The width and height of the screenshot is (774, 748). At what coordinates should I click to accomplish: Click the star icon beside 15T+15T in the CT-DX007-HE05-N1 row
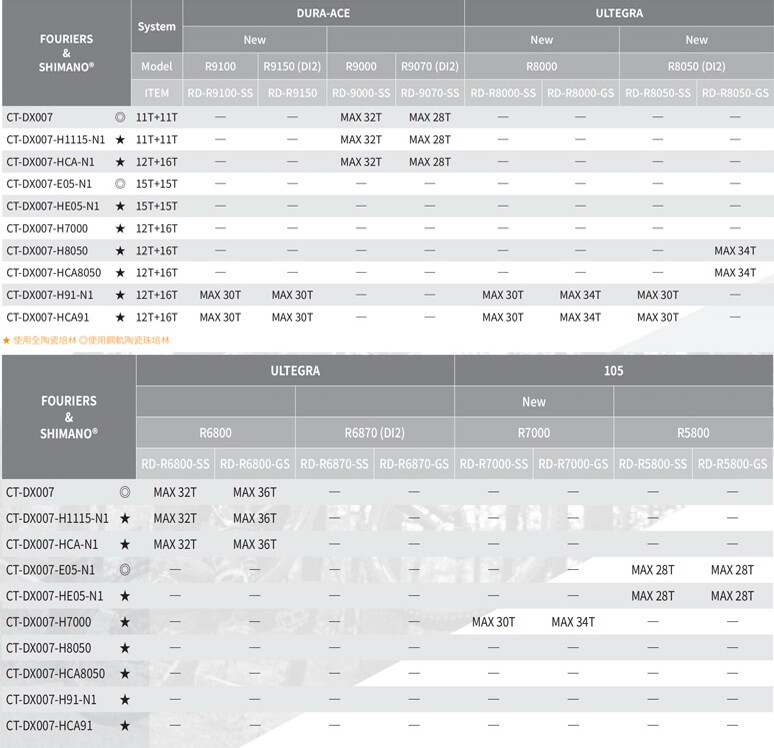pos(120,206)
